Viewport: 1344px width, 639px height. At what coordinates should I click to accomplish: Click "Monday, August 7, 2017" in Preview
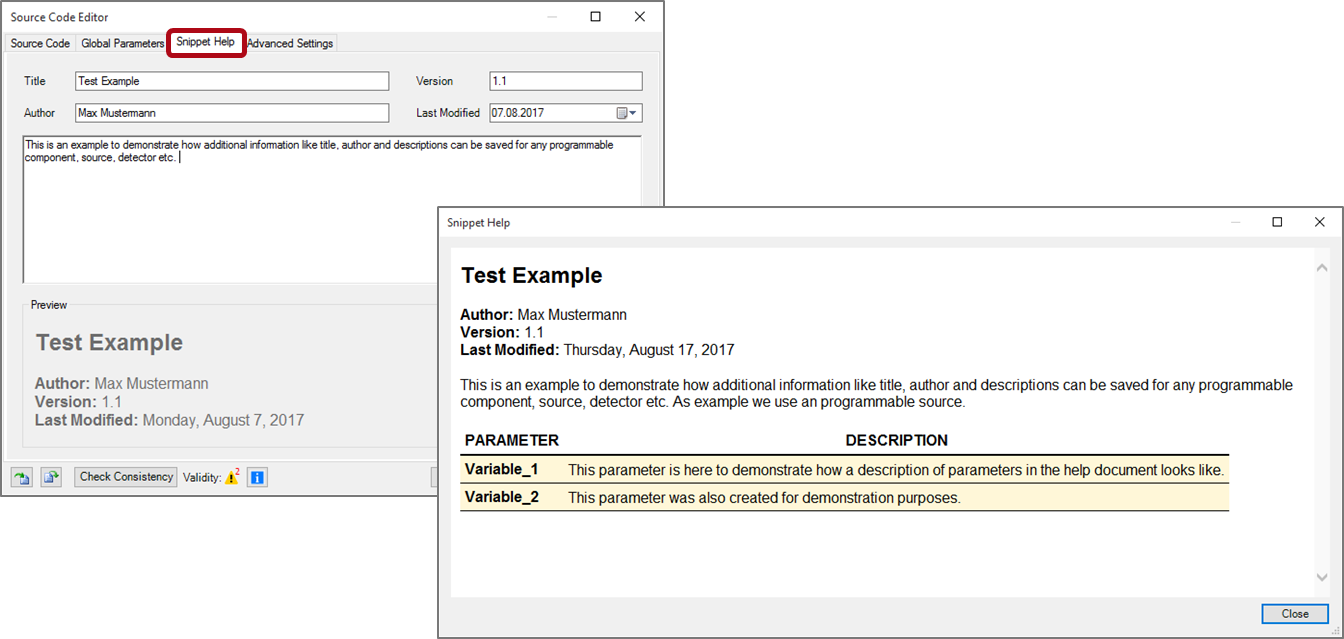[223, 420]
